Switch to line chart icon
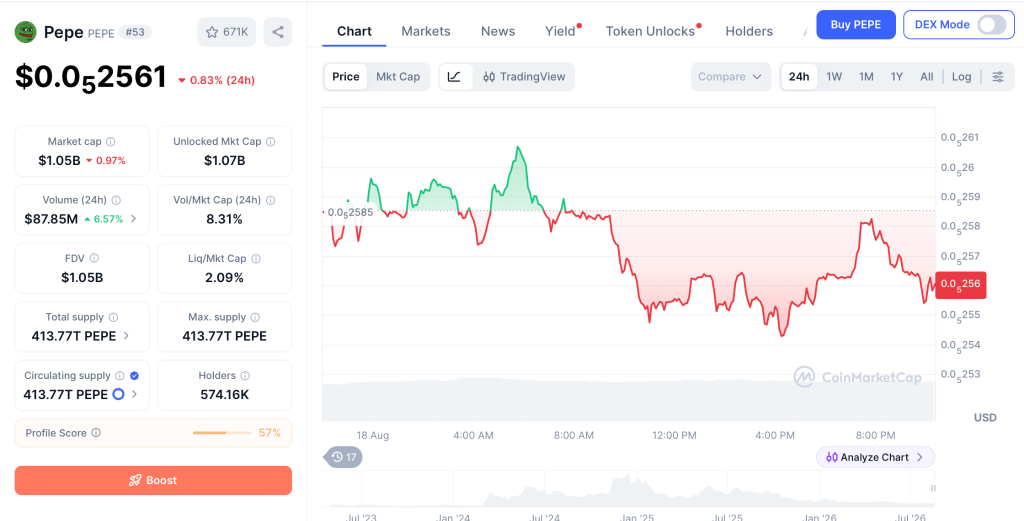 pos(455,77)
